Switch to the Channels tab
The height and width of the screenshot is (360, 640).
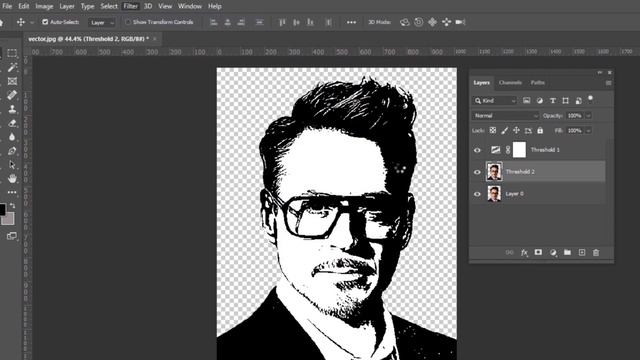tap(510, 83)
